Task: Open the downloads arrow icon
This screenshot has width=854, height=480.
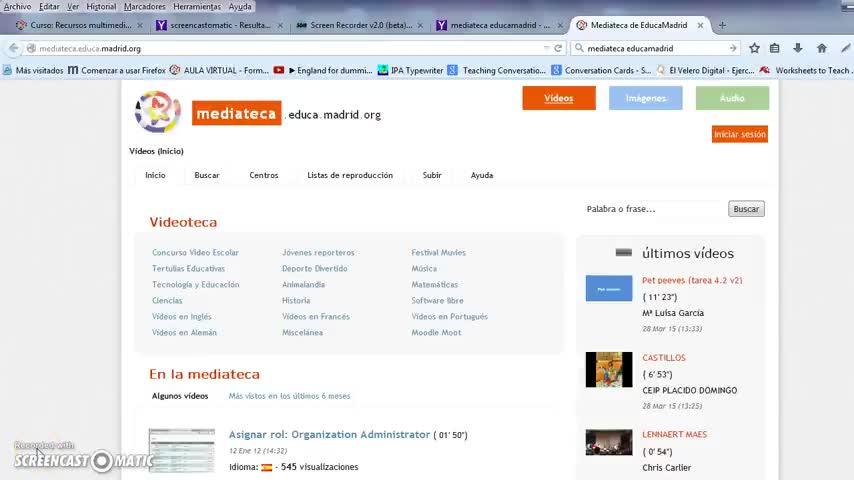Action: click(798, 48)
